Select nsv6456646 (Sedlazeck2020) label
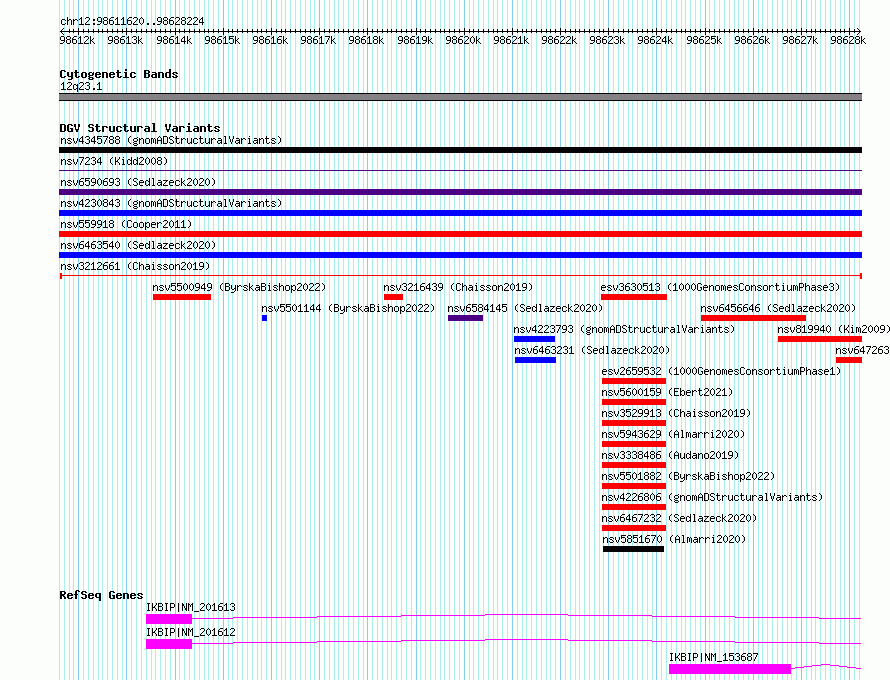 [x=778, y=308]
